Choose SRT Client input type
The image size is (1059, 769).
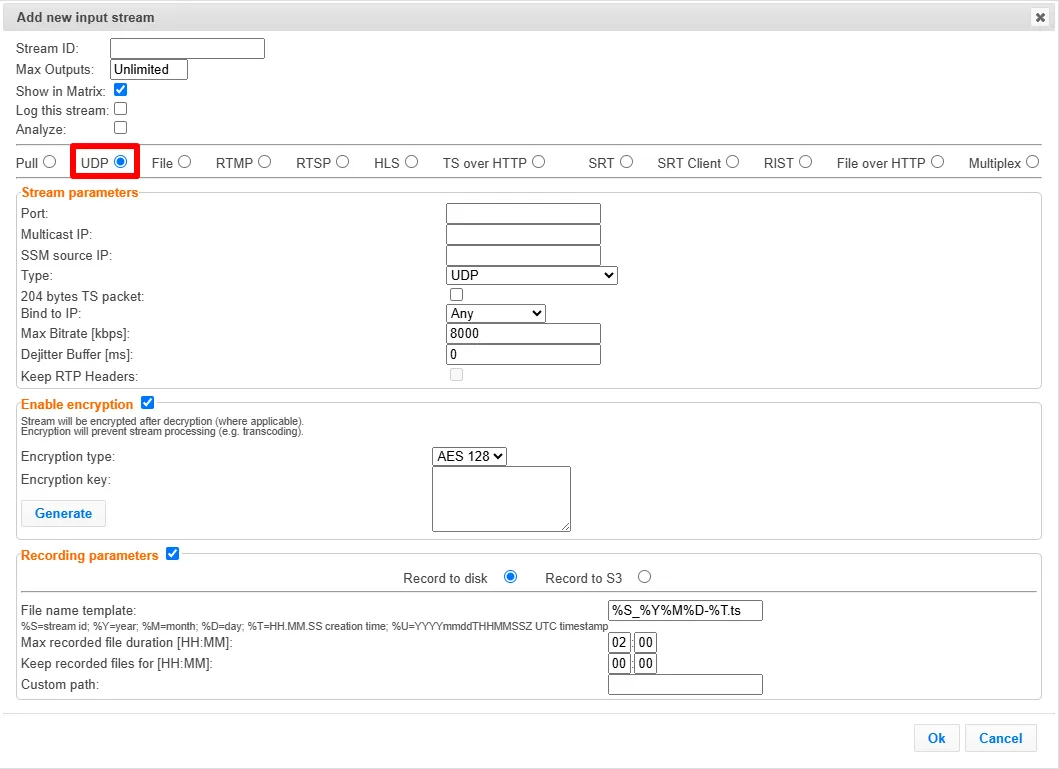click(733, 162)
